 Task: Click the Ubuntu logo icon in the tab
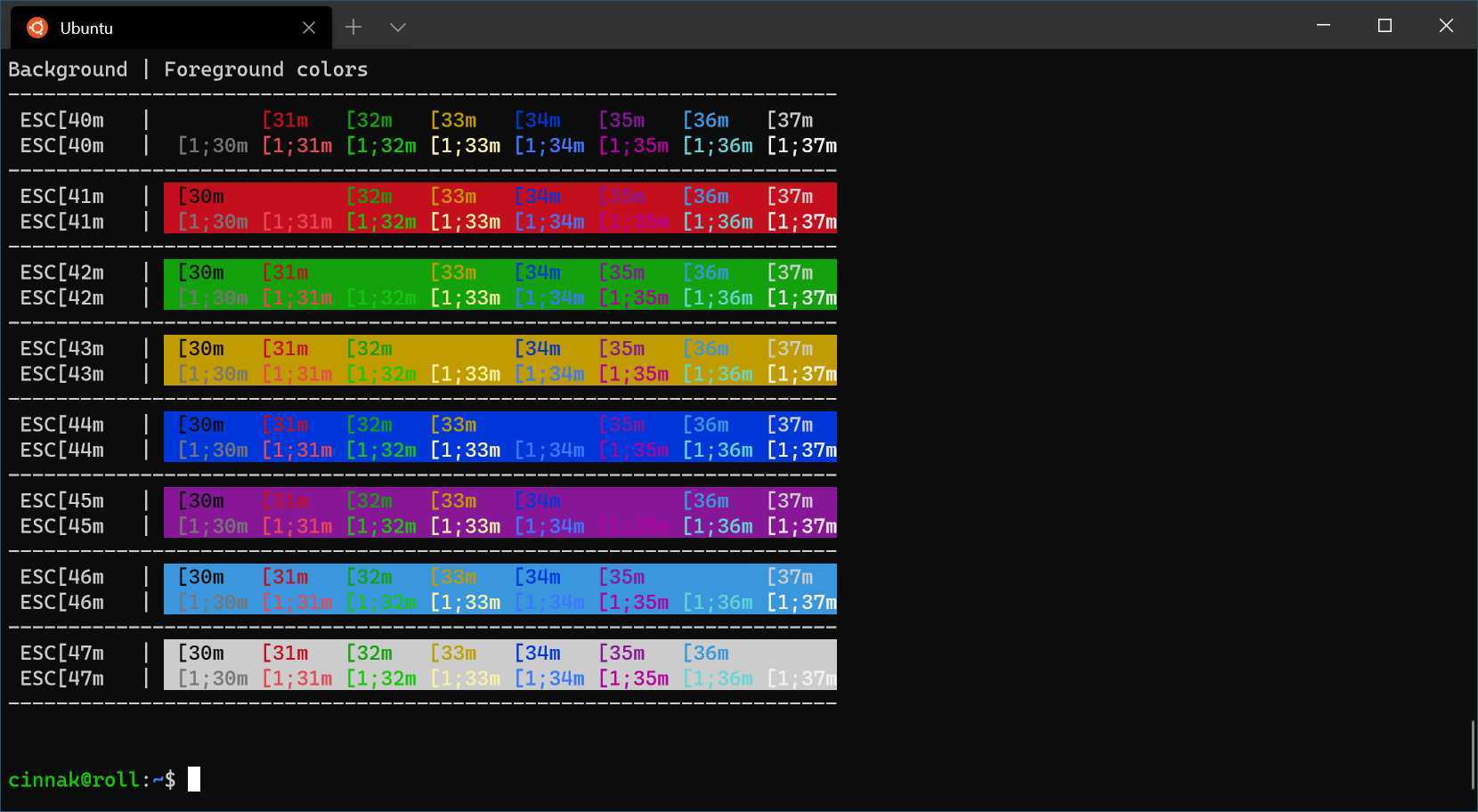tap(37, 28)
